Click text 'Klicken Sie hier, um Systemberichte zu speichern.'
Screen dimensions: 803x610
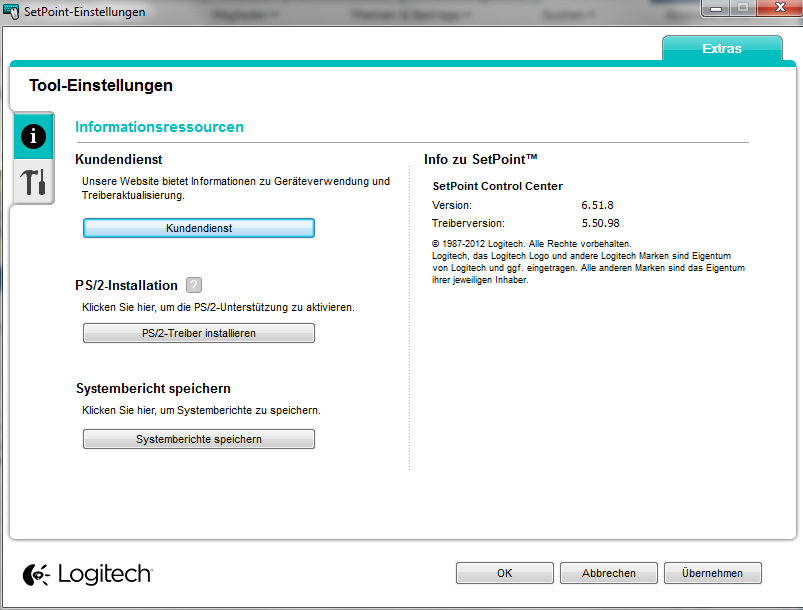tap(201, 410)
